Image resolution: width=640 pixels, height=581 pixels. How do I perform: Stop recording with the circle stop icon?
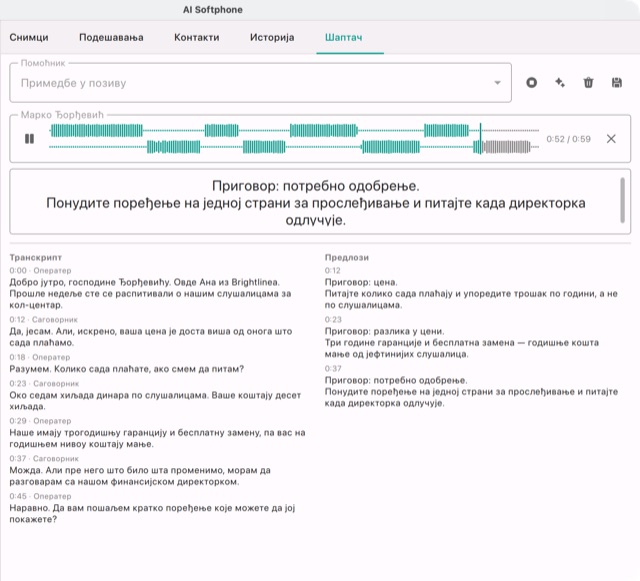click(x=531, y=82)
